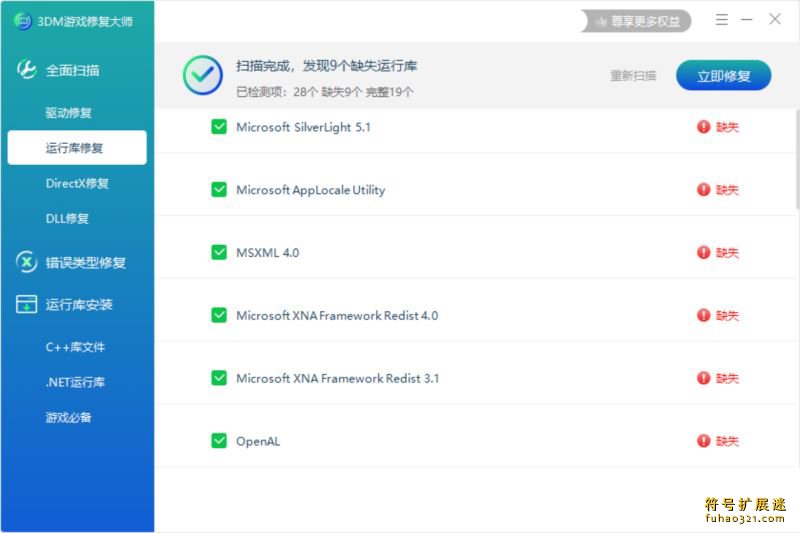Click the vertical scrollbar thumb
Viewport: 800px width, 533px height.
(x=797, y=159)
